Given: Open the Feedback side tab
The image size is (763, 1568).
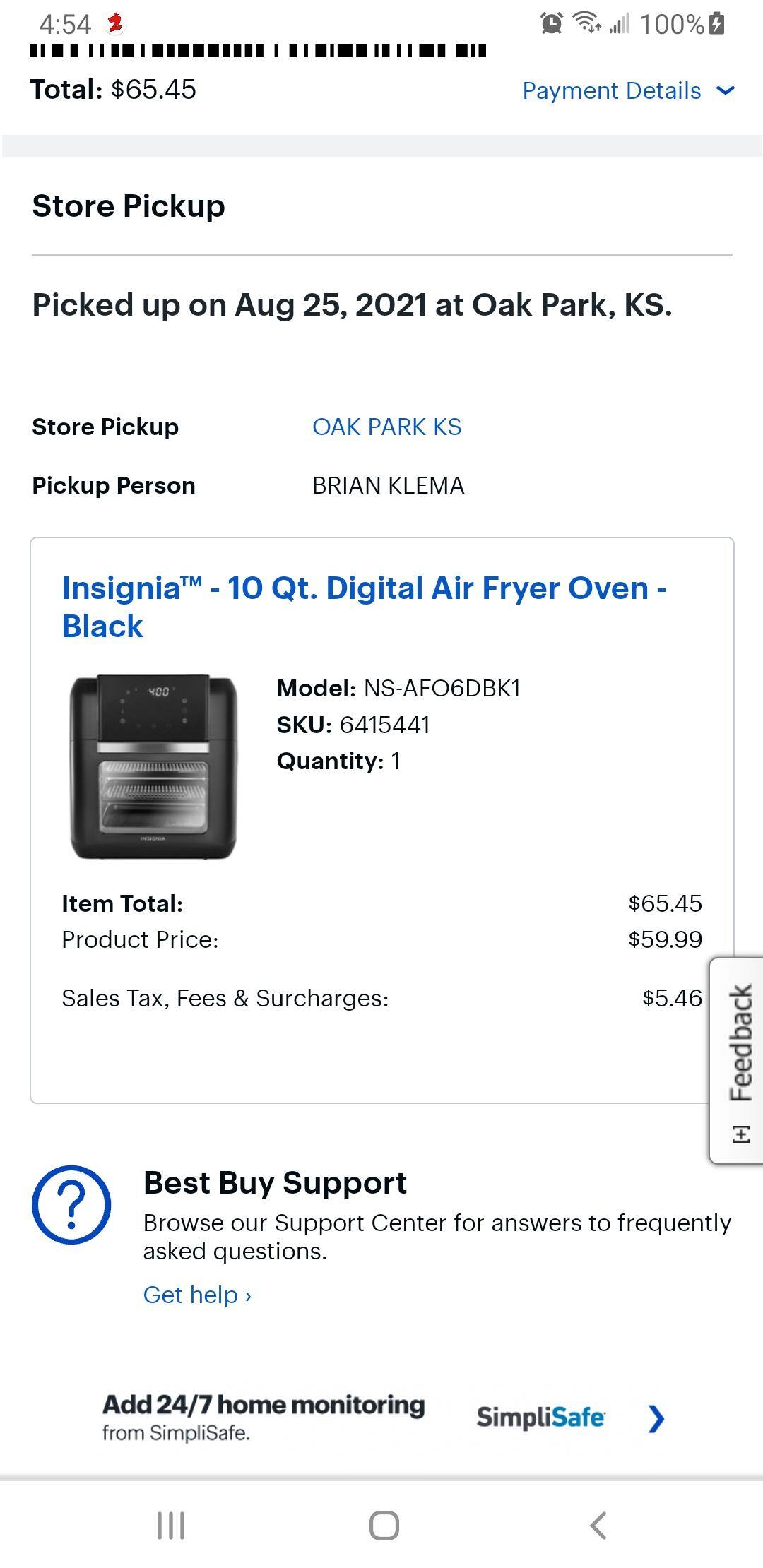Looking at the screenshot, I should [738, 1059].
